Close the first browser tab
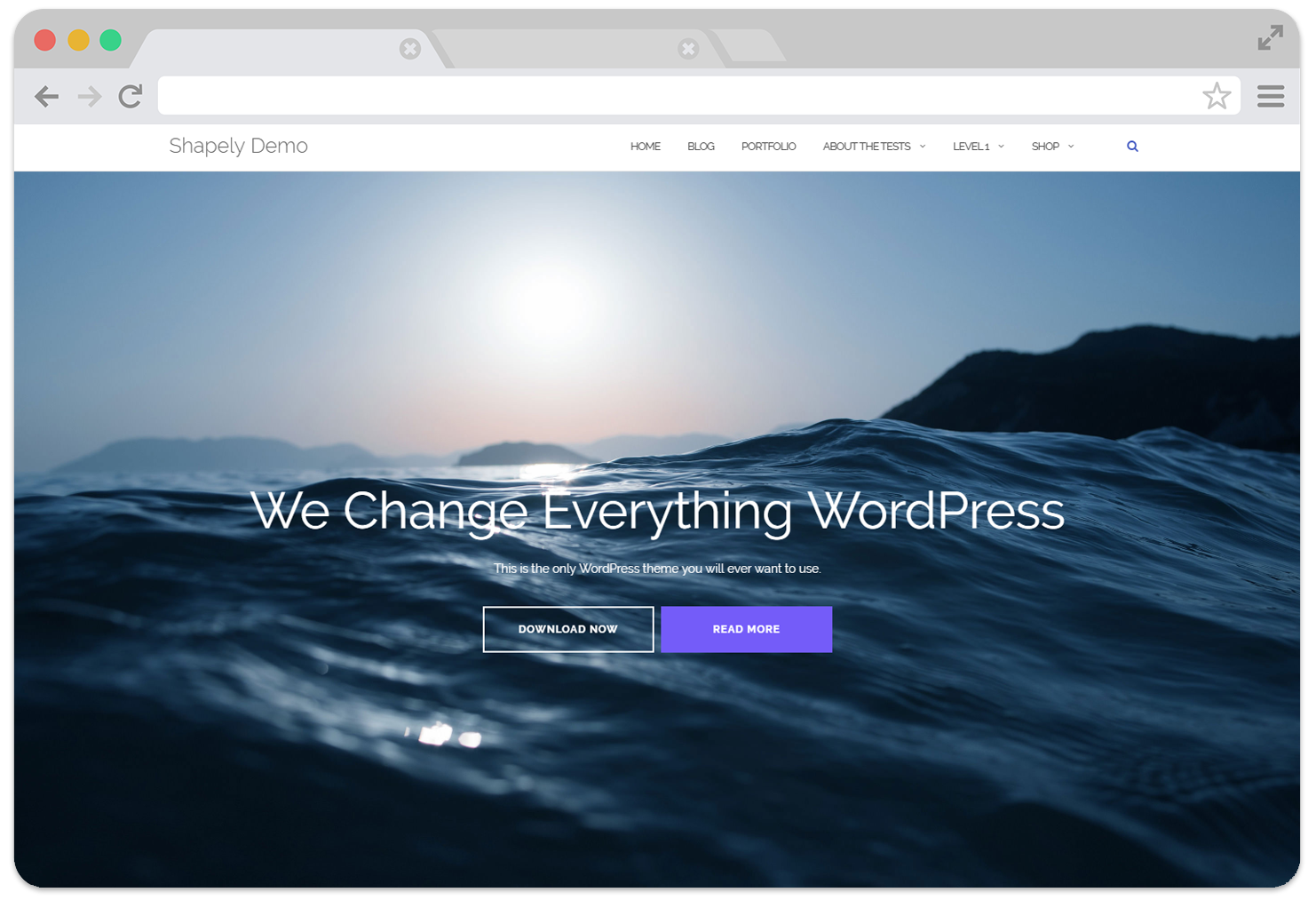 (409, 49)
